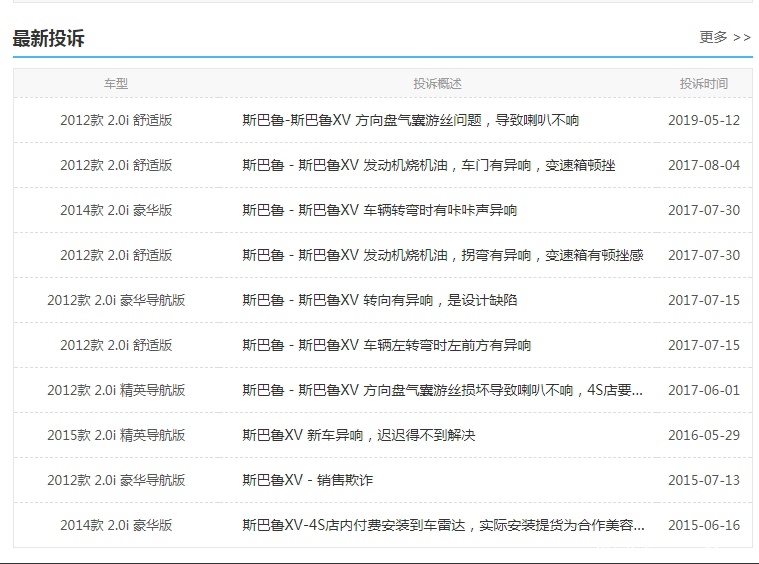Image resolution: width=759 pixels, height=564 pixels.
Task: Click the date 2017-07-30 for 咔咔声异响 row
Action: tap(704, 210)
